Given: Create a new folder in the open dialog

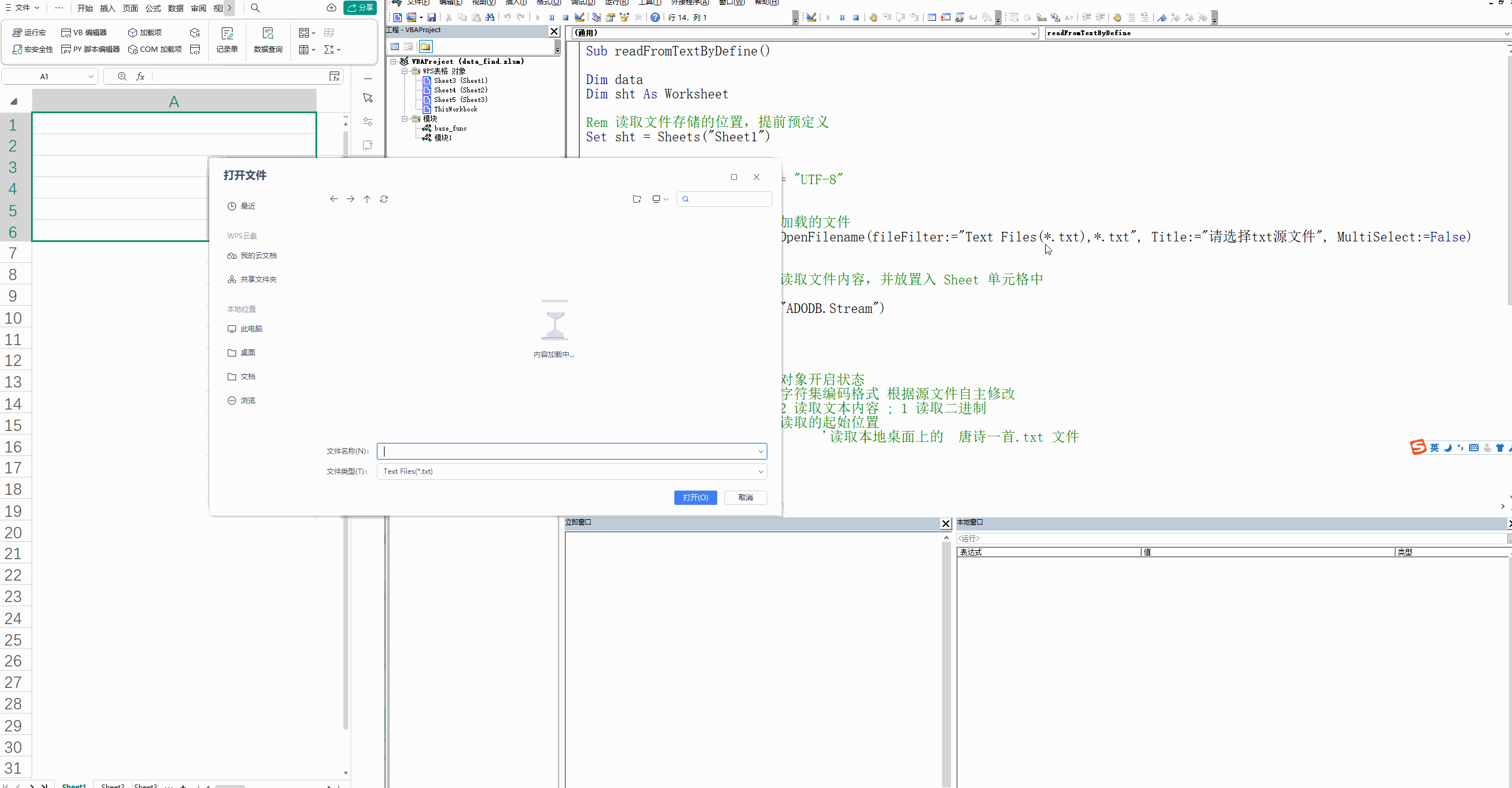Looking at the screenshot, I should click(636, 199).
